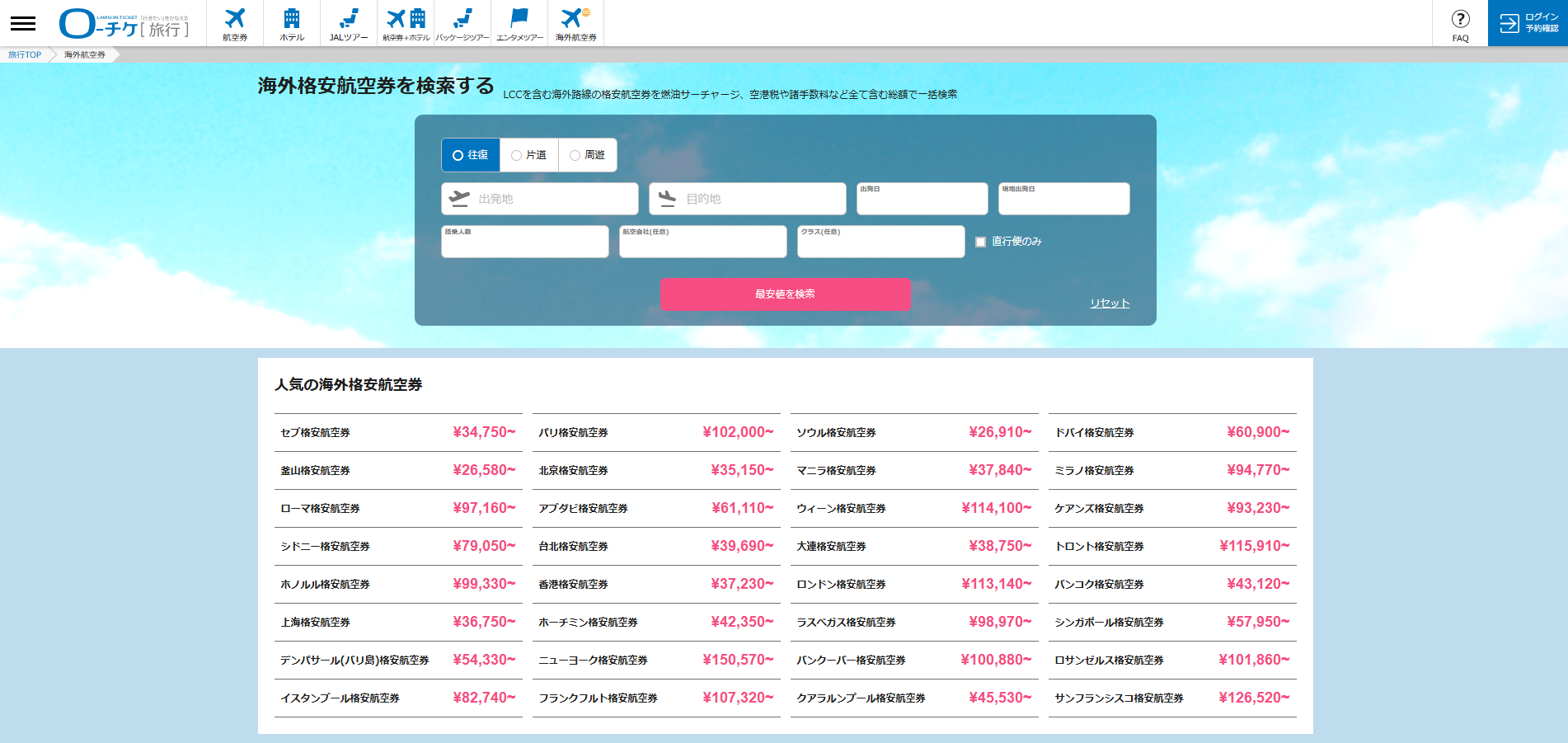Open the FAQ help icon
Image resolution: width=1568 pixels, height=743 pixels.
(x=1460, y=23)
